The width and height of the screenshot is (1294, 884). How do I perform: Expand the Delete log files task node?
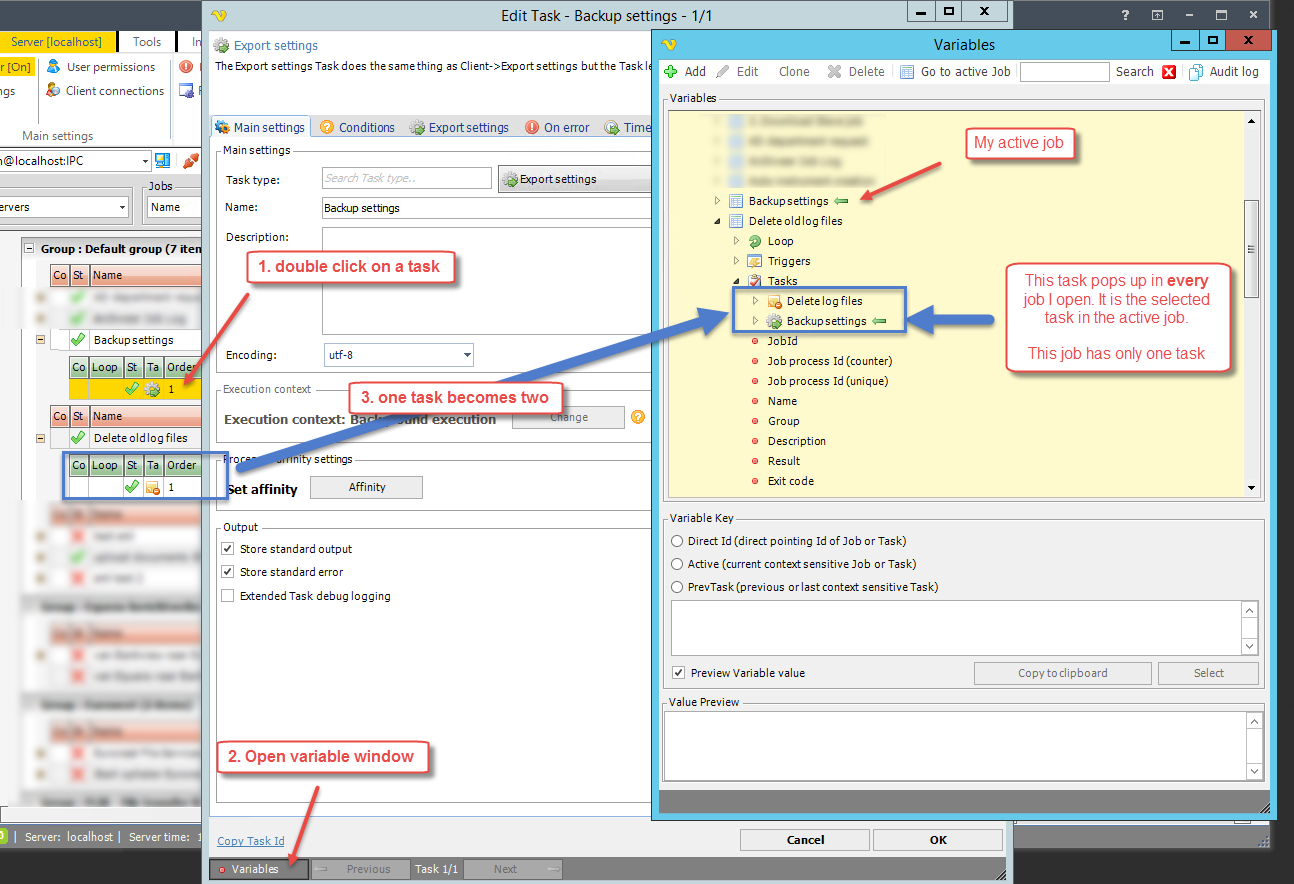[755, 301]
